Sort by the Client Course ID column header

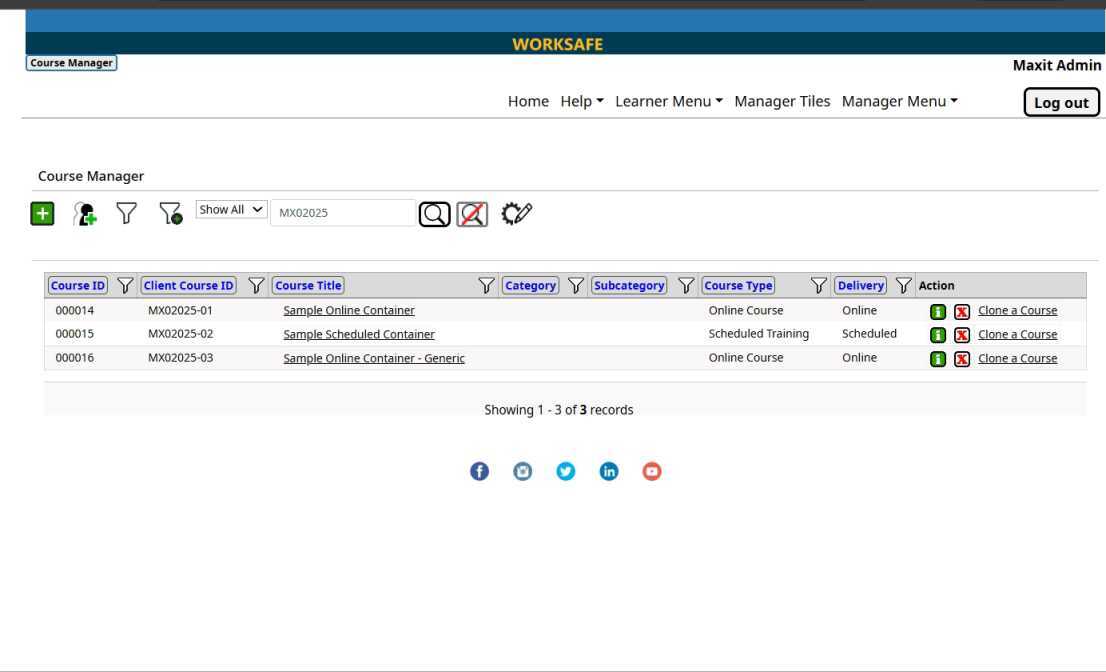(x=189, y=286)
